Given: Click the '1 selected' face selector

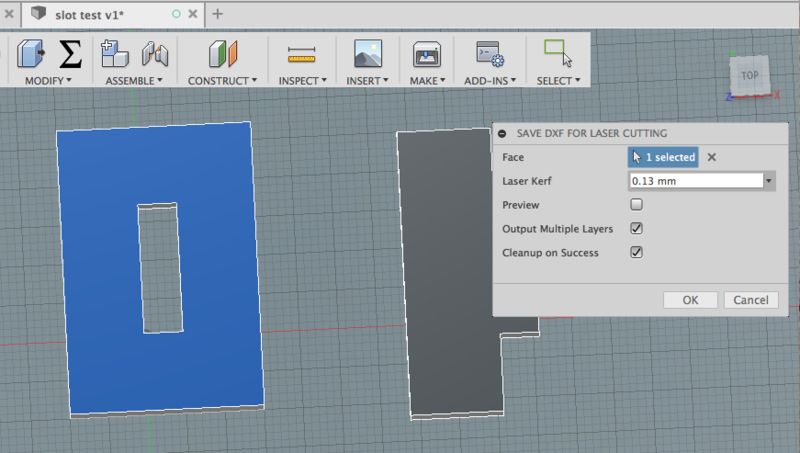Looking at the screenshot, I should pyautogui.click(x=663, y=157).
